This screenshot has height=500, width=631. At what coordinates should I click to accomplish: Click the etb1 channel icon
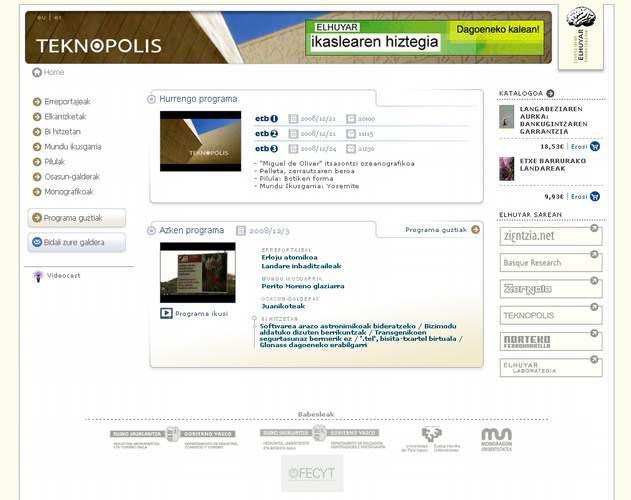click(266, 119)
